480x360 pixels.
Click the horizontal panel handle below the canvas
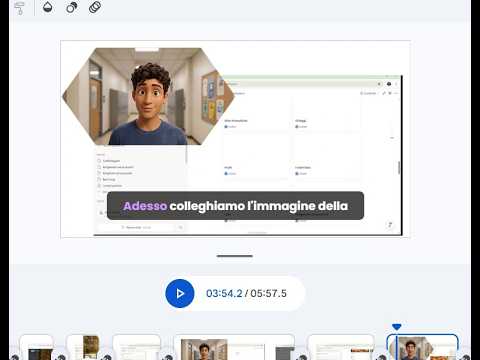(235, 256)
